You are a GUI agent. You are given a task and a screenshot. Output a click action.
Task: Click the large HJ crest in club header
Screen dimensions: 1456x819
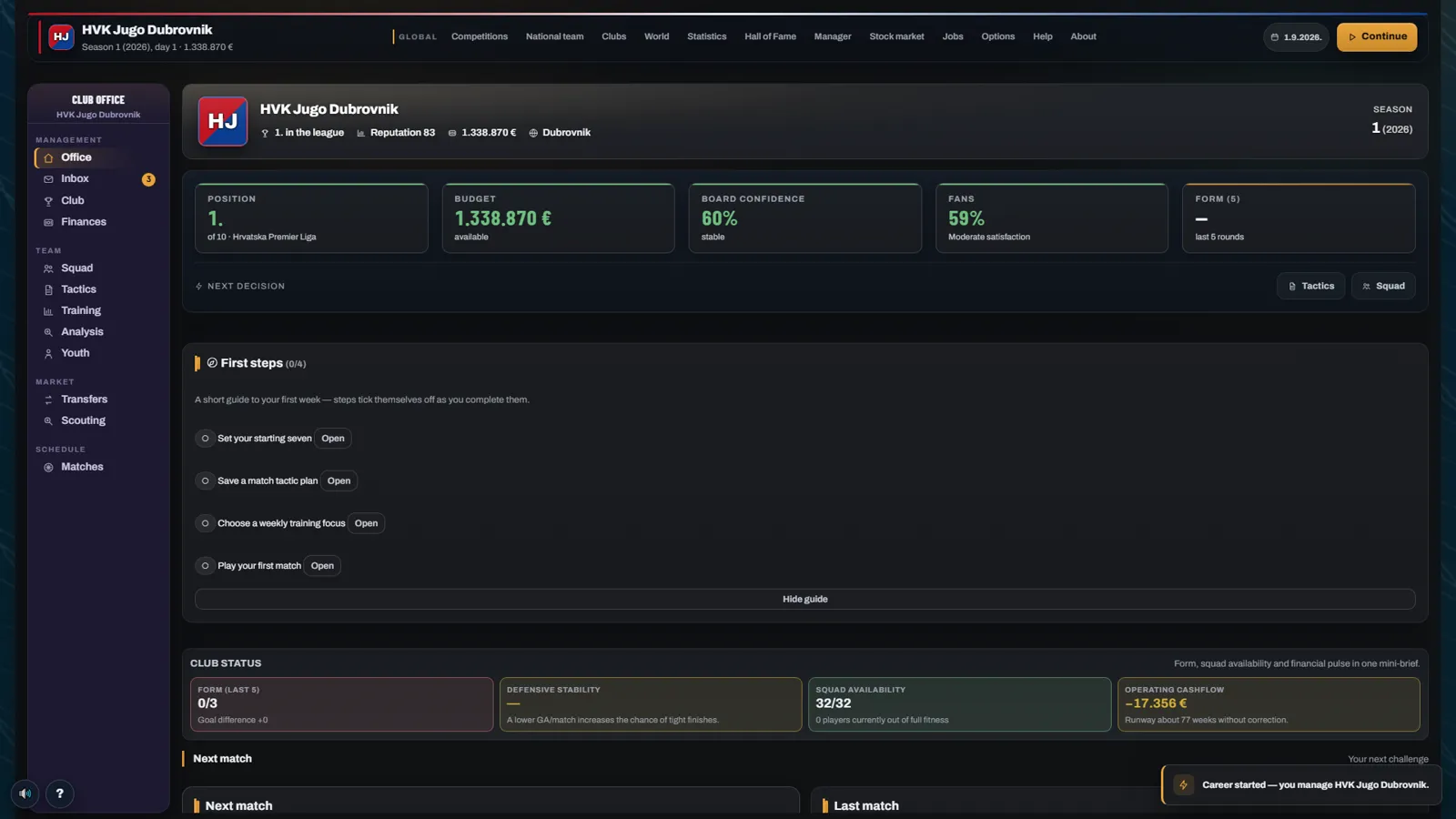pos(223,121)
